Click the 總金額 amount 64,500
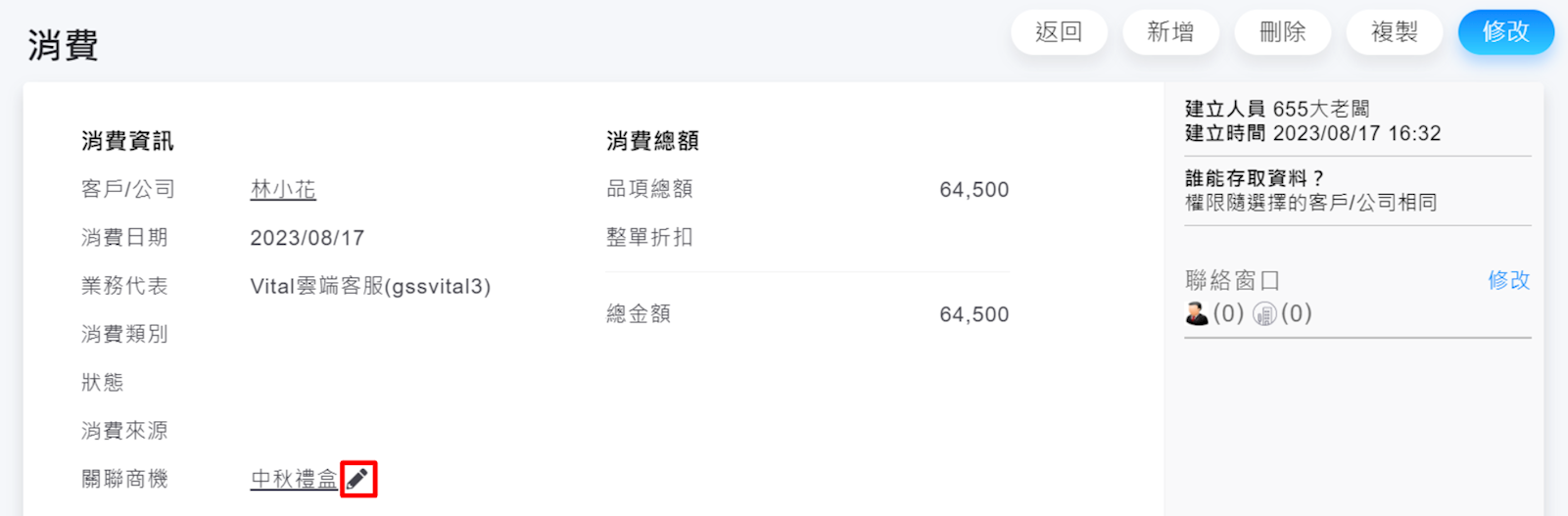 point(974,314)
